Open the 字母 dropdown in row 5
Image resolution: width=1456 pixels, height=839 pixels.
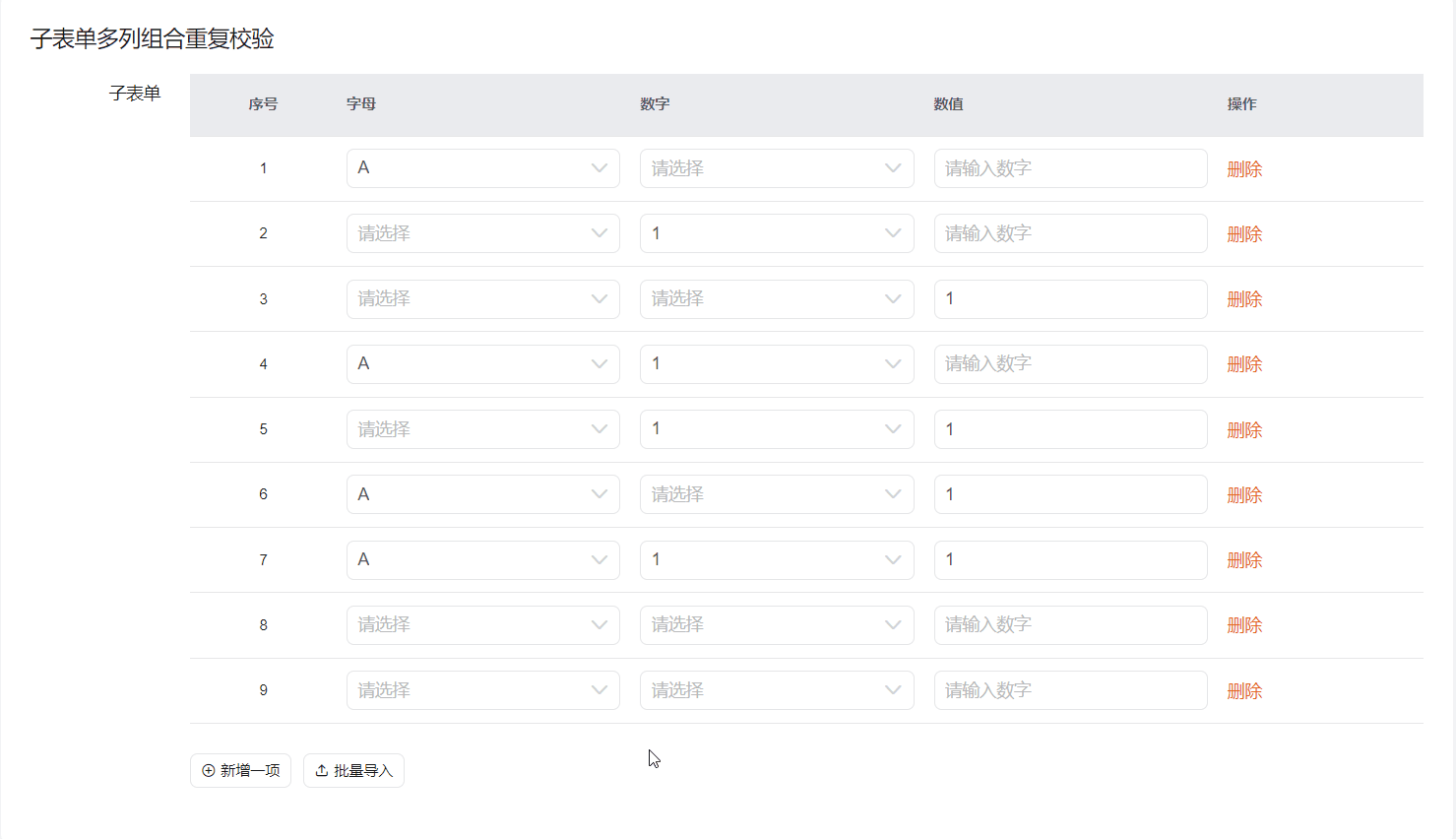[x=483, y=429]
